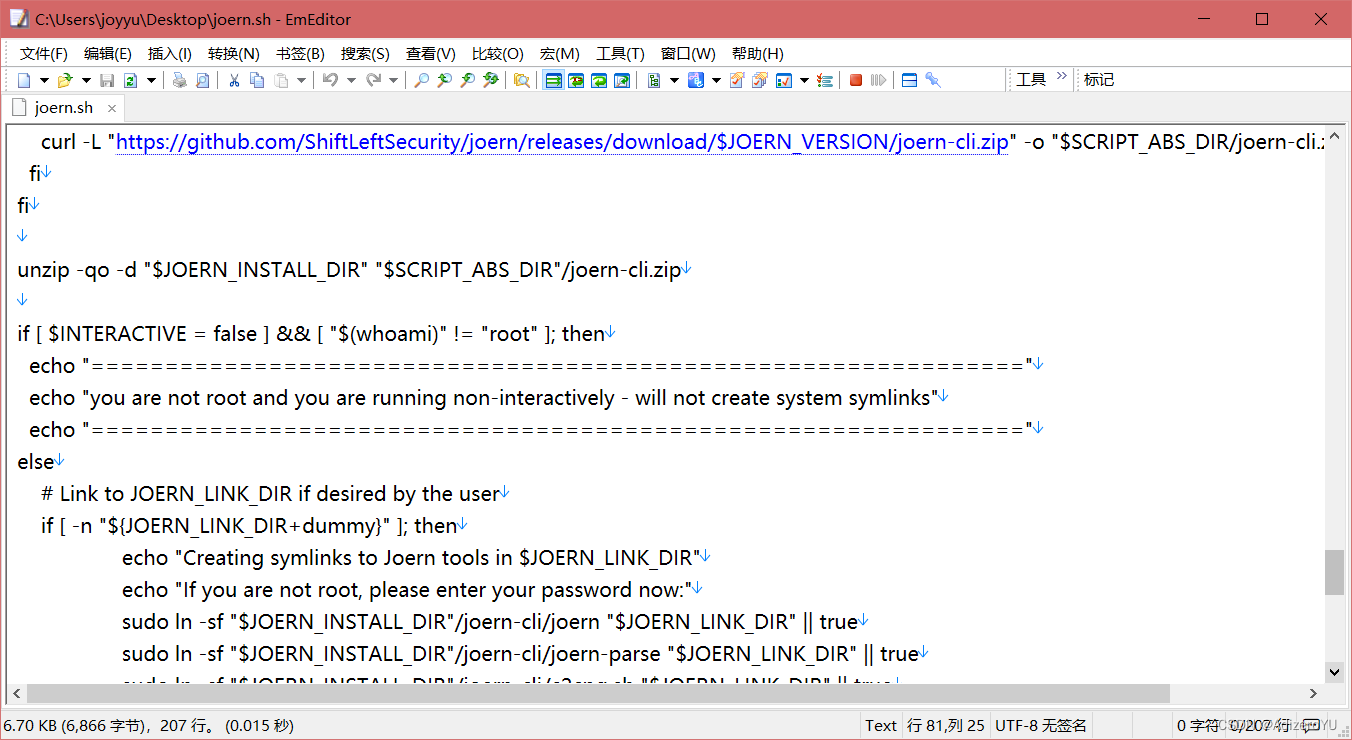Toggle the word wrap mode icon
This screenshot has height=740, width=1352.
tap(554, 79)
